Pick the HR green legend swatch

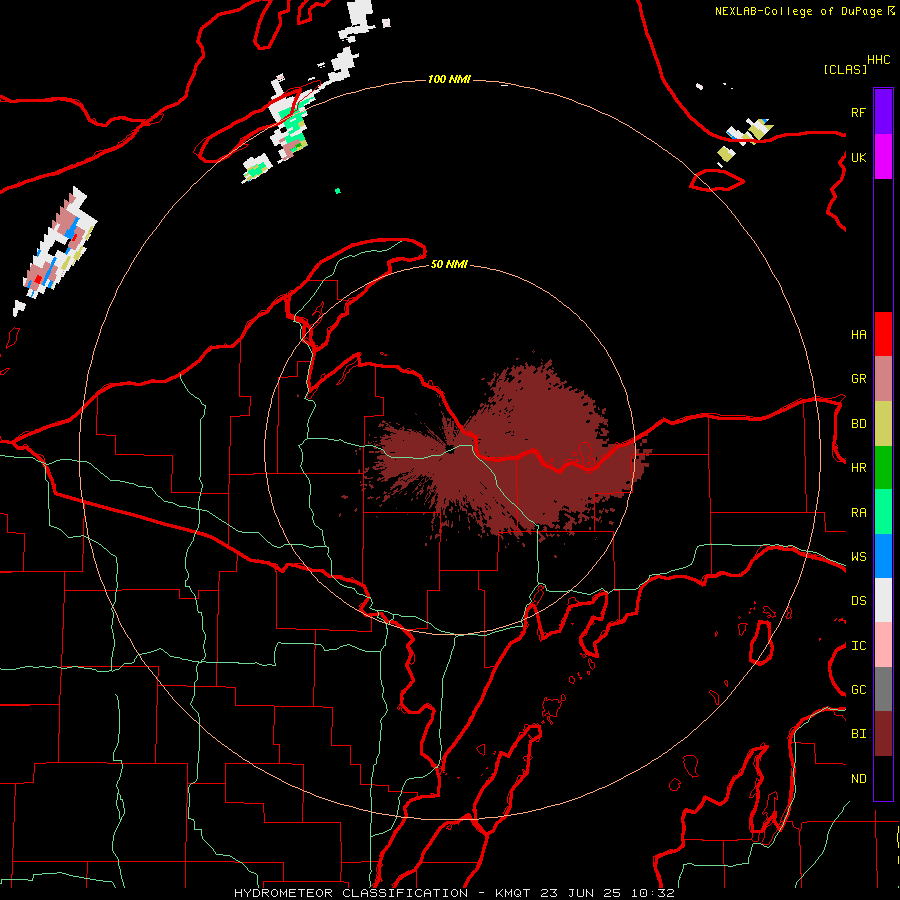(883, 468)
